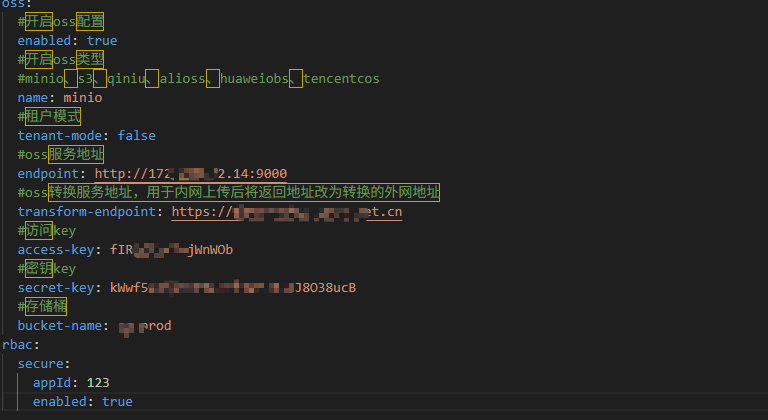
Task: Click the tenant-mode false value
Action: (x=136, y=136)
